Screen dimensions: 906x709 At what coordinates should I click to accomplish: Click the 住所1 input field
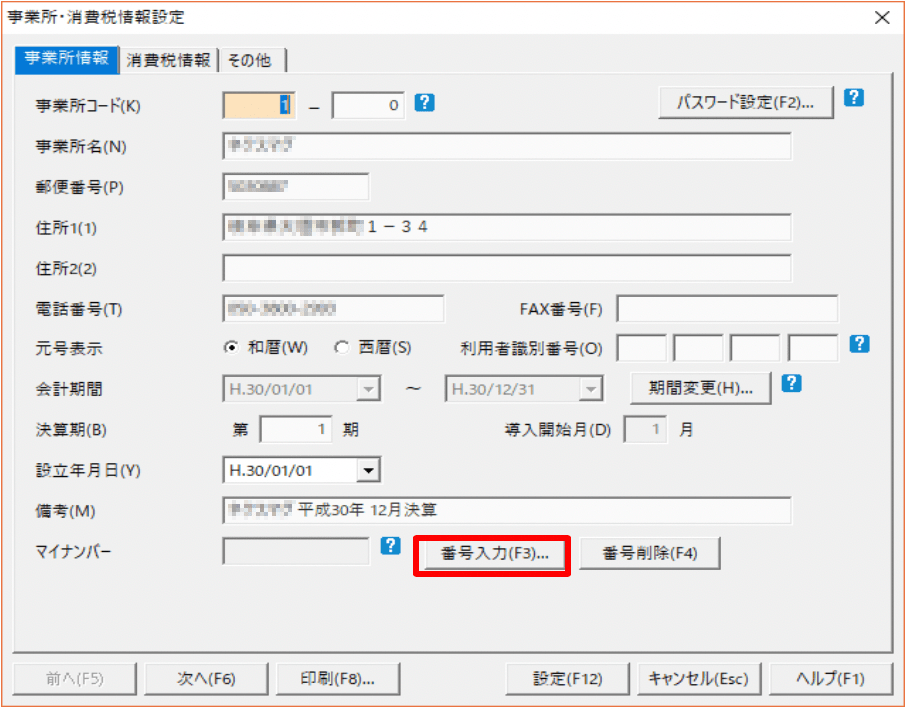(507, 227)
